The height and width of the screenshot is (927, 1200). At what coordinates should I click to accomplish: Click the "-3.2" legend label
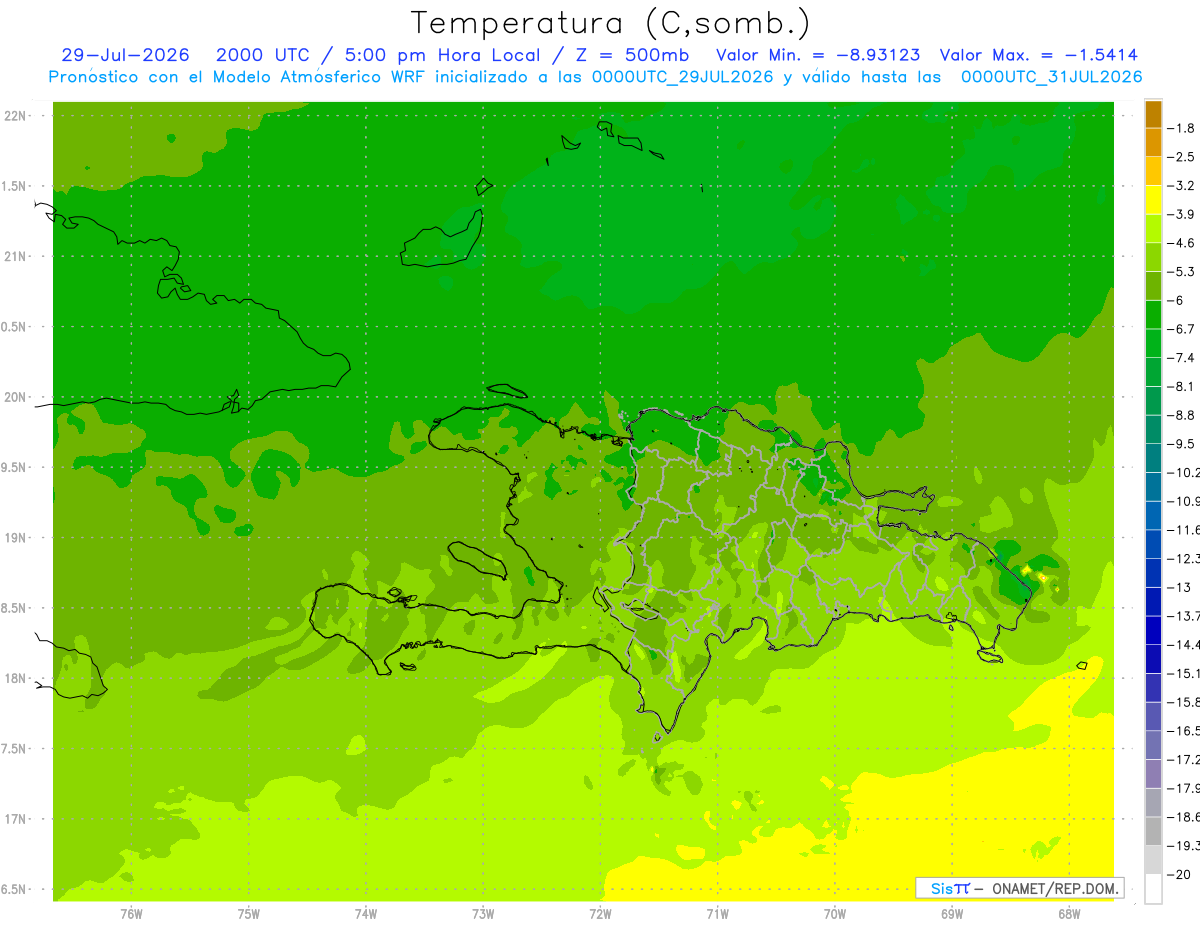(x=1182, y=186)
